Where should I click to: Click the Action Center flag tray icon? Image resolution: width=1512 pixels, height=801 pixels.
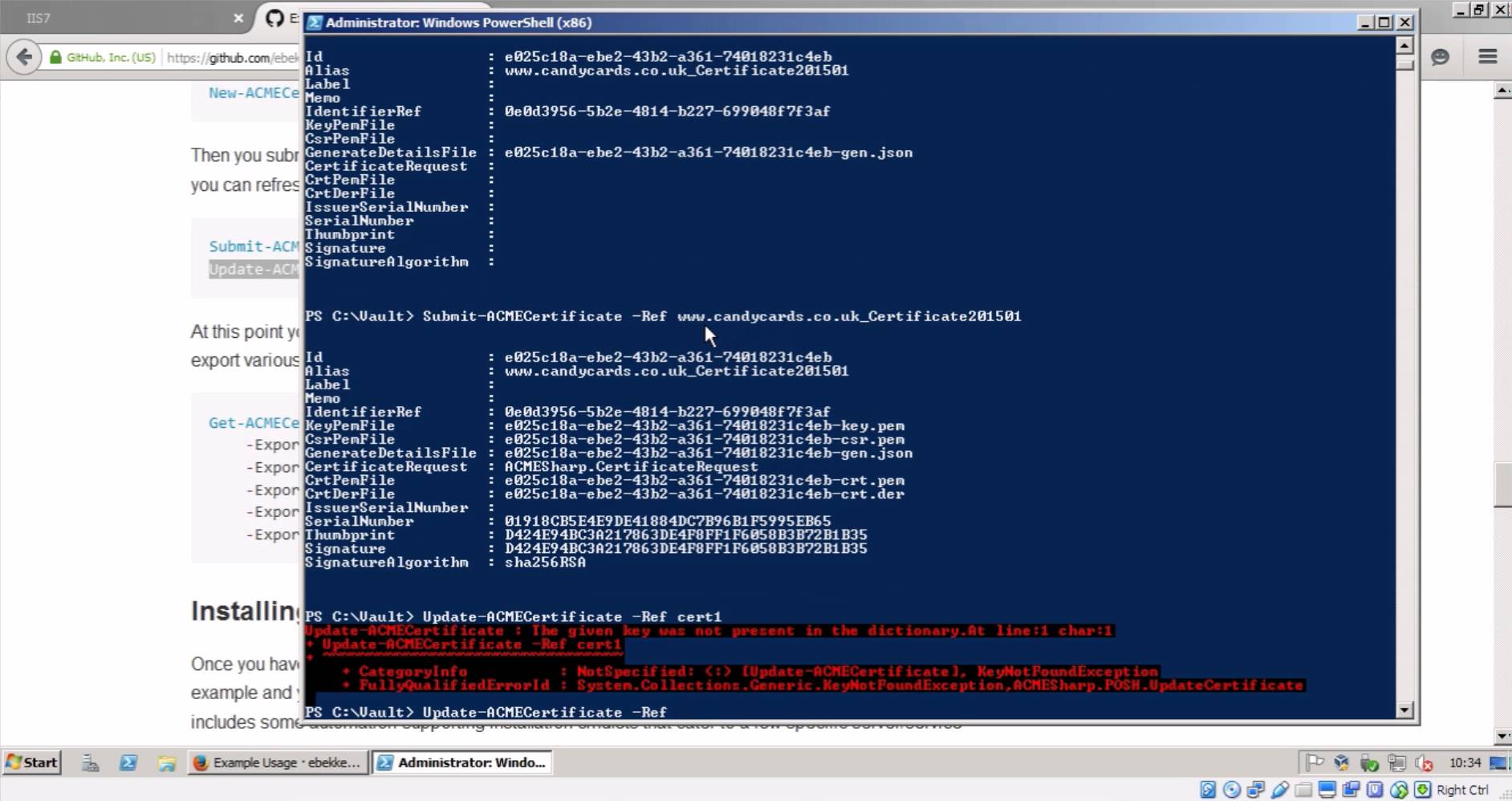1315,762
